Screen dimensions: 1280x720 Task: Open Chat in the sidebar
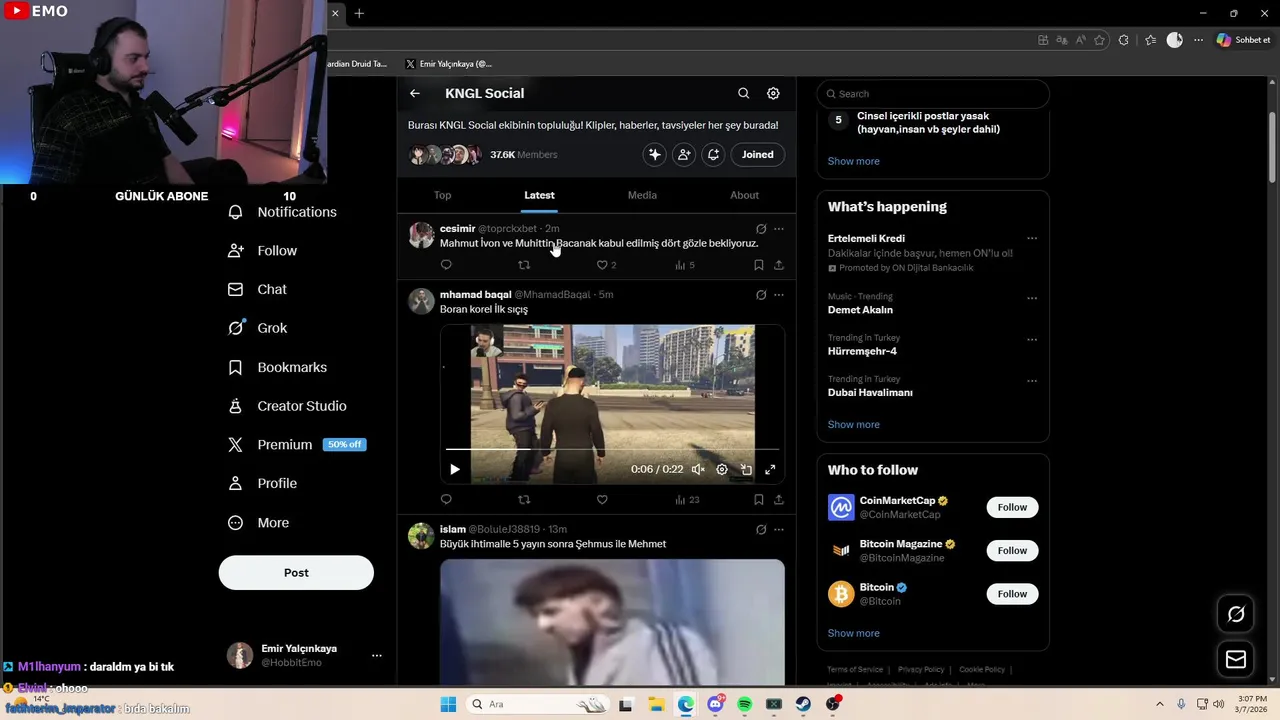[258, 289]
